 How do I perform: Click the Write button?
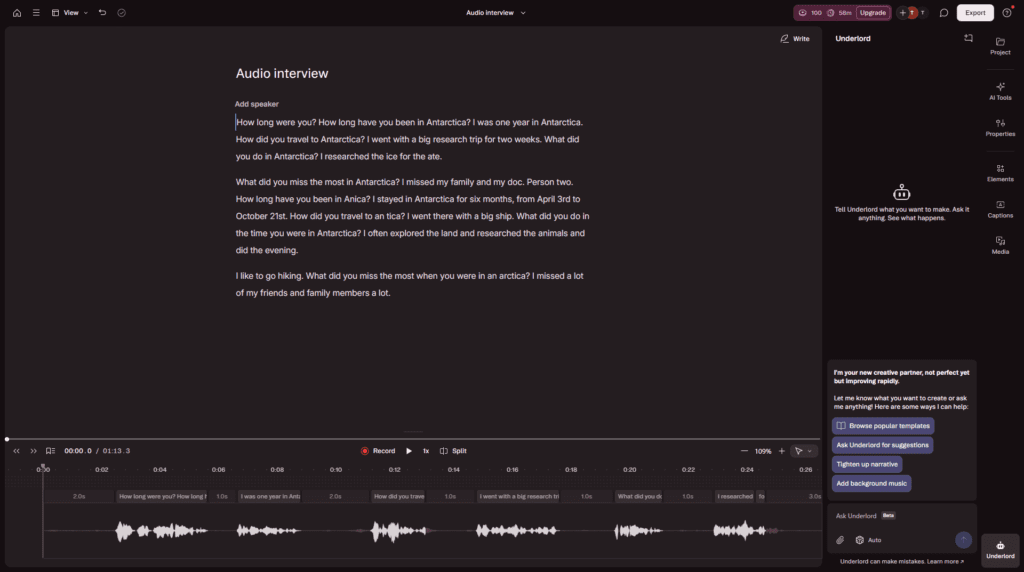pyautogui.click(x=795, y=39)
